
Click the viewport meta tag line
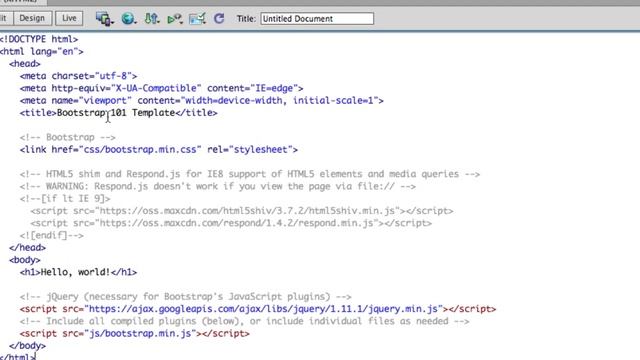coord(202,100)
